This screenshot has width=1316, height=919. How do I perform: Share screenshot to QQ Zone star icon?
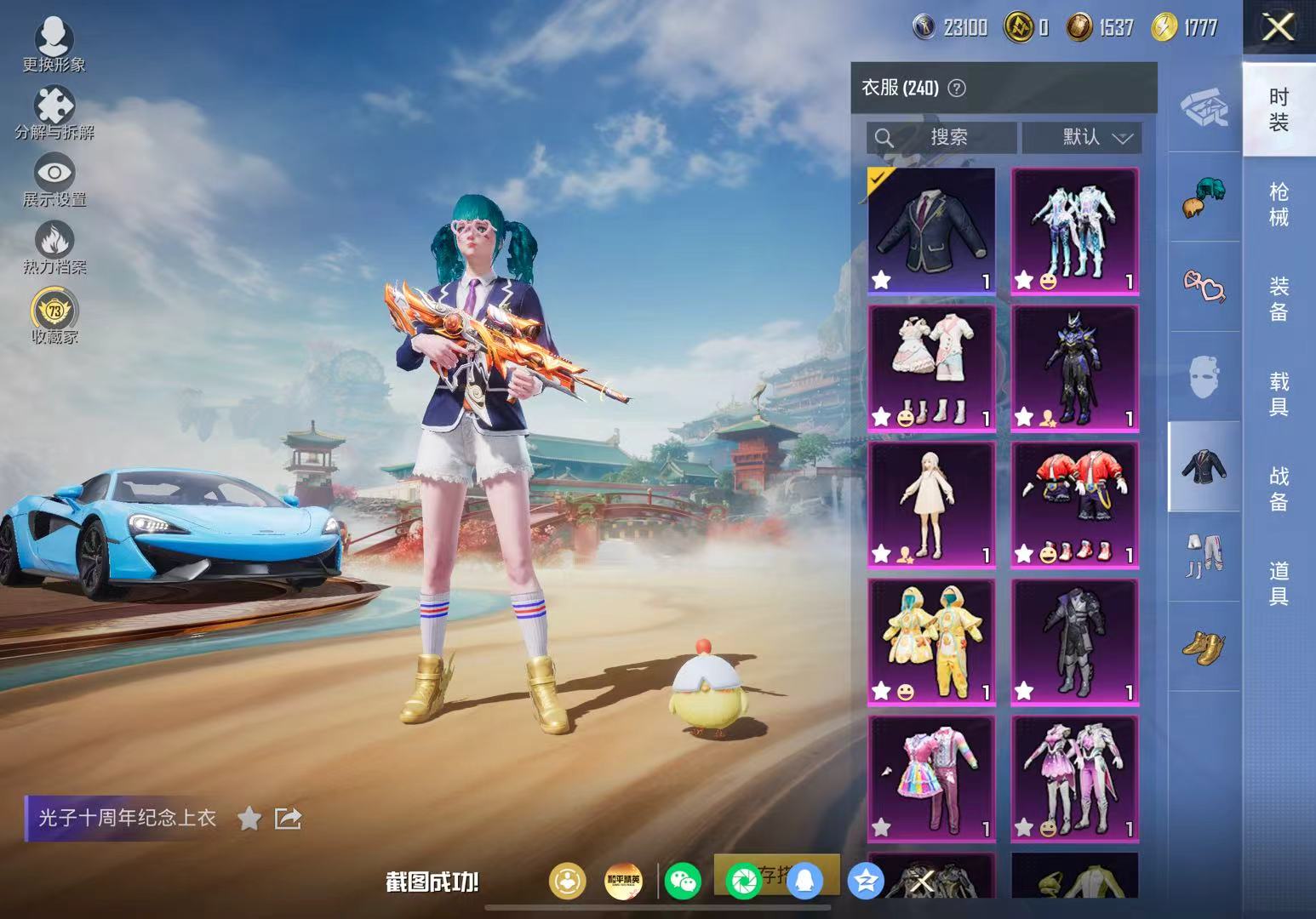click(866, 882)
